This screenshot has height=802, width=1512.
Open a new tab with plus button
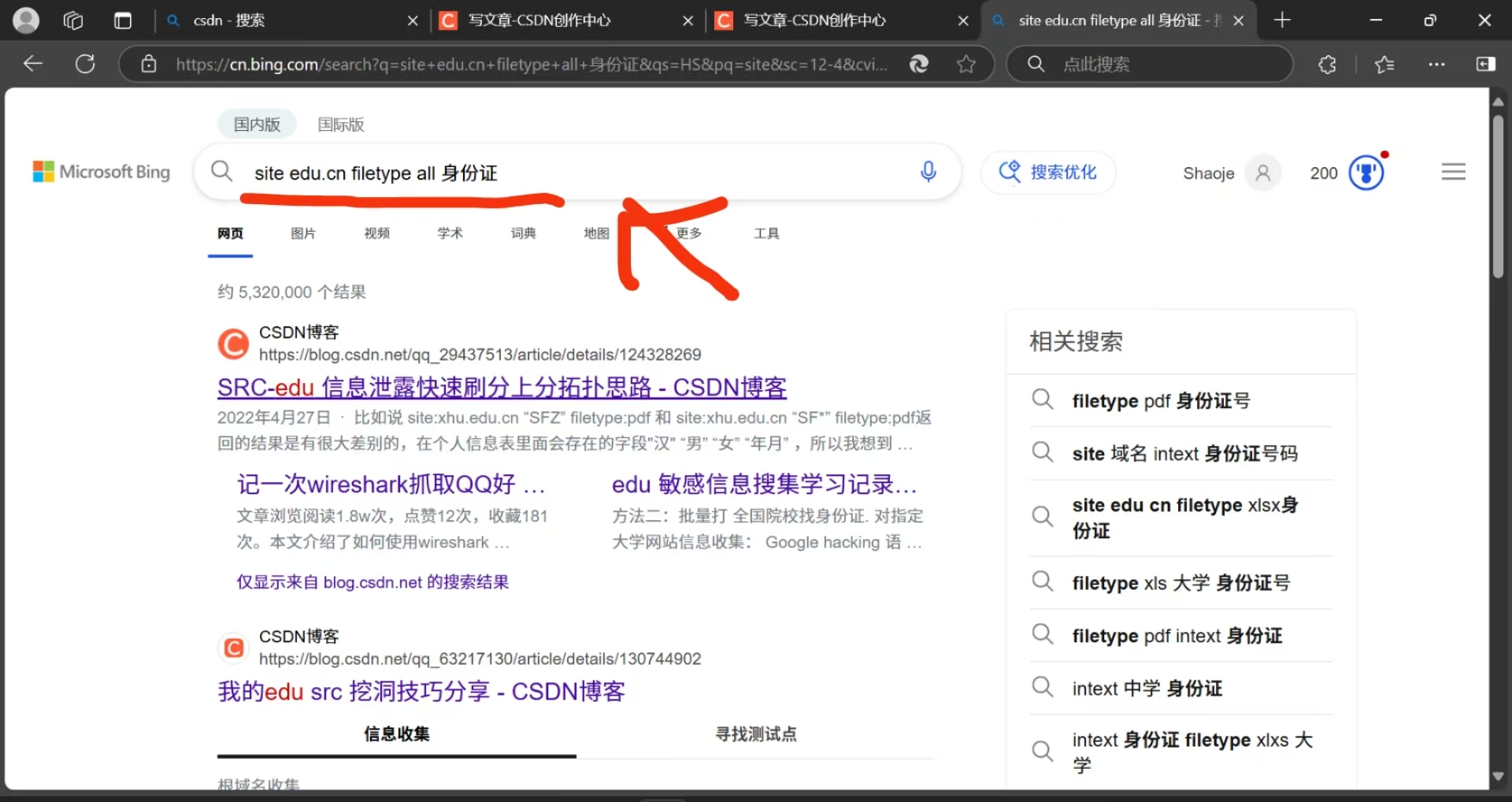pos(1282,20)
